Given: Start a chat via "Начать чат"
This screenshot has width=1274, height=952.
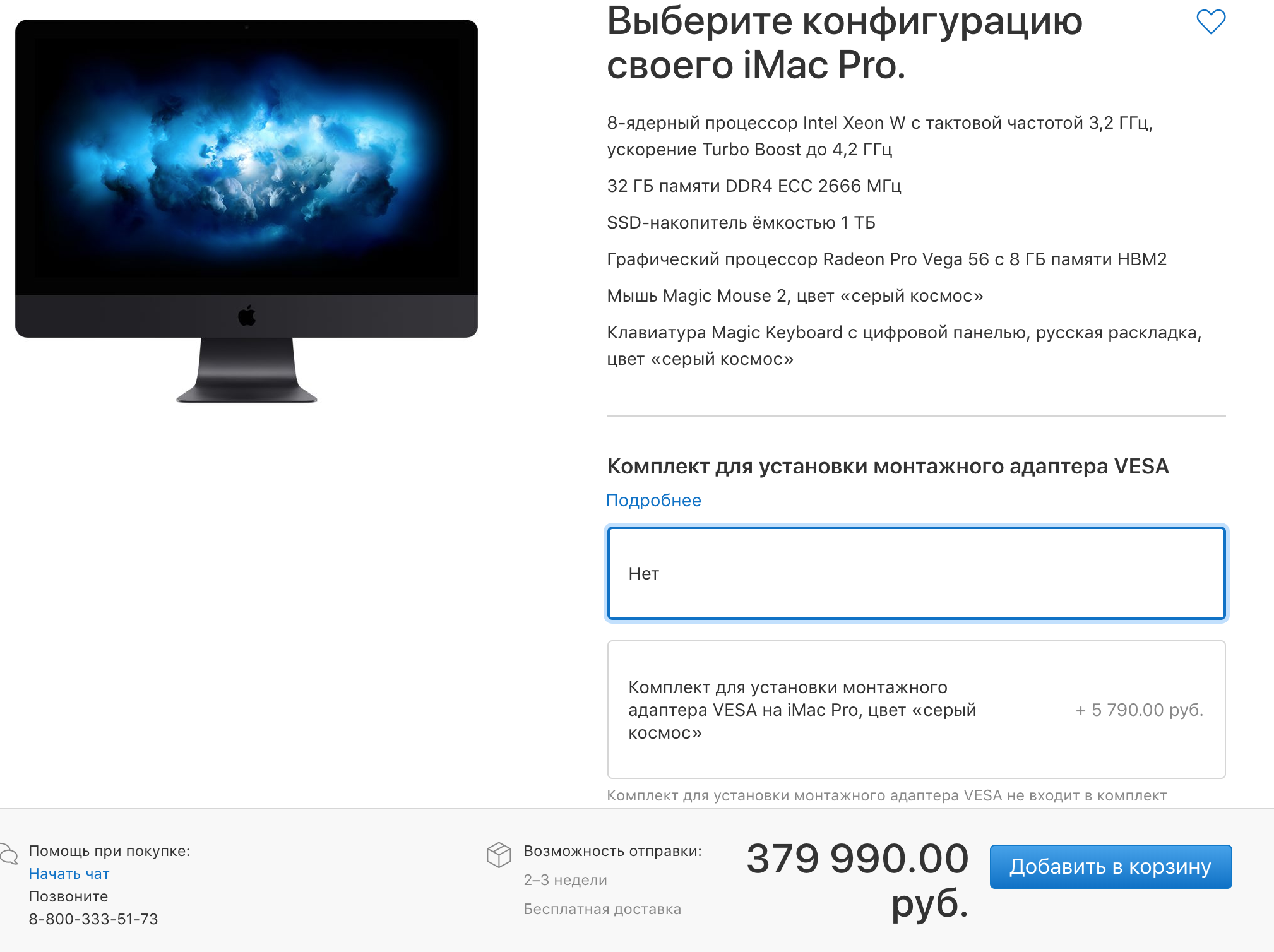Looking at the screenshot, I should pos(69,874).
